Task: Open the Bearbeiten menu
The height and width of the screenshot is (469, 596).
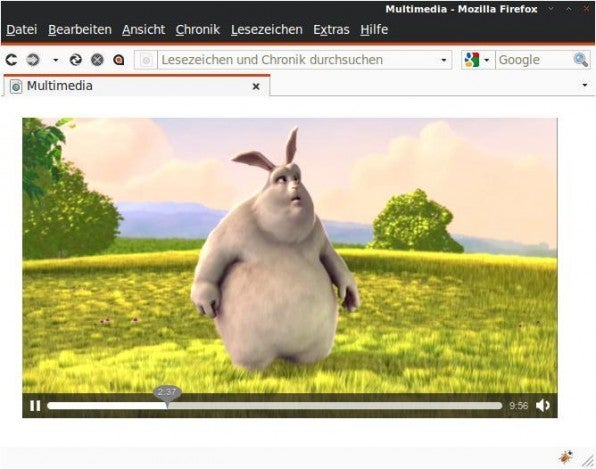Action: tap(80, 30)
